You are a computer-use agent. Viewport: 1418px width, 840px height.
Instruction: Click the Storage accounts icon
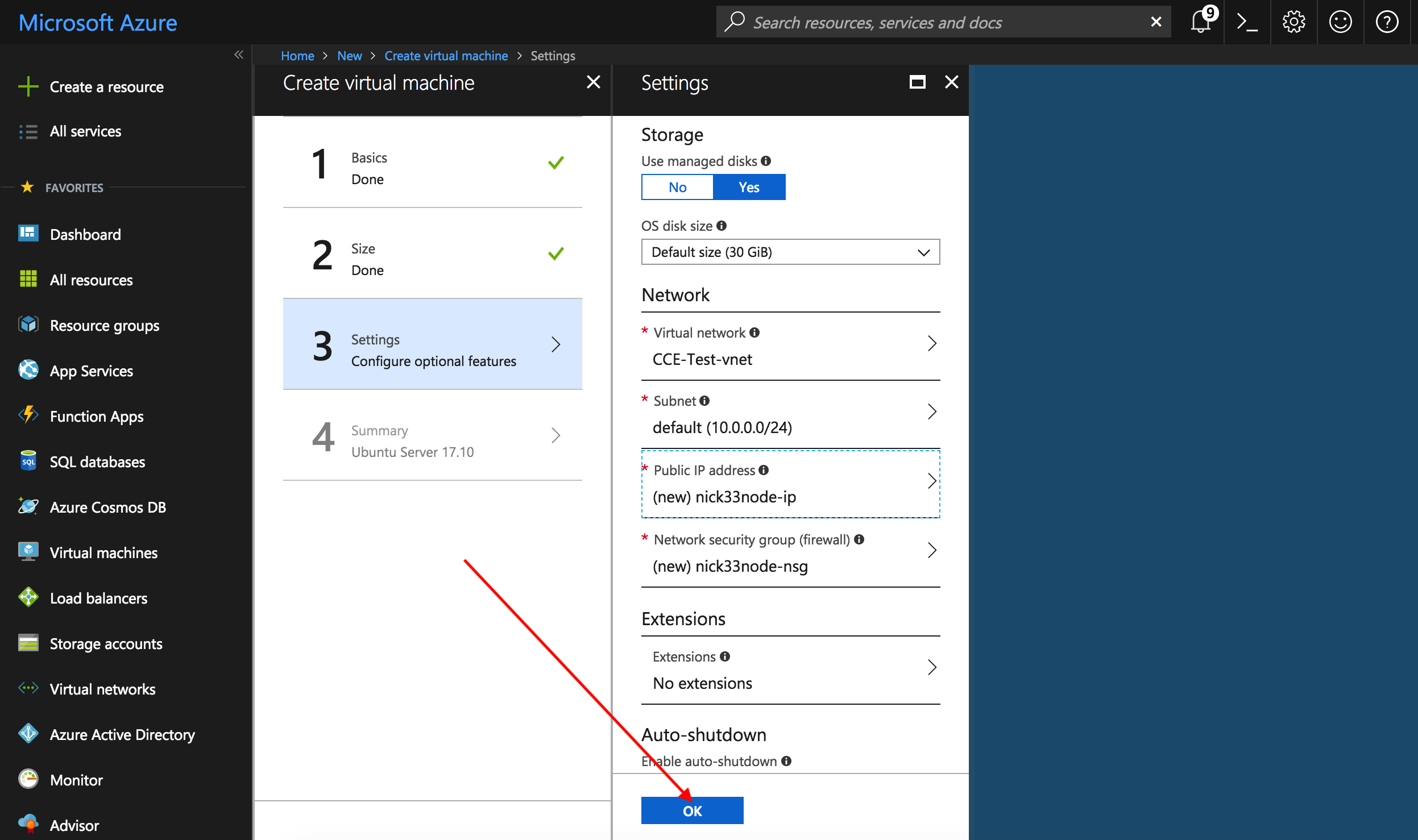point(28,643)
